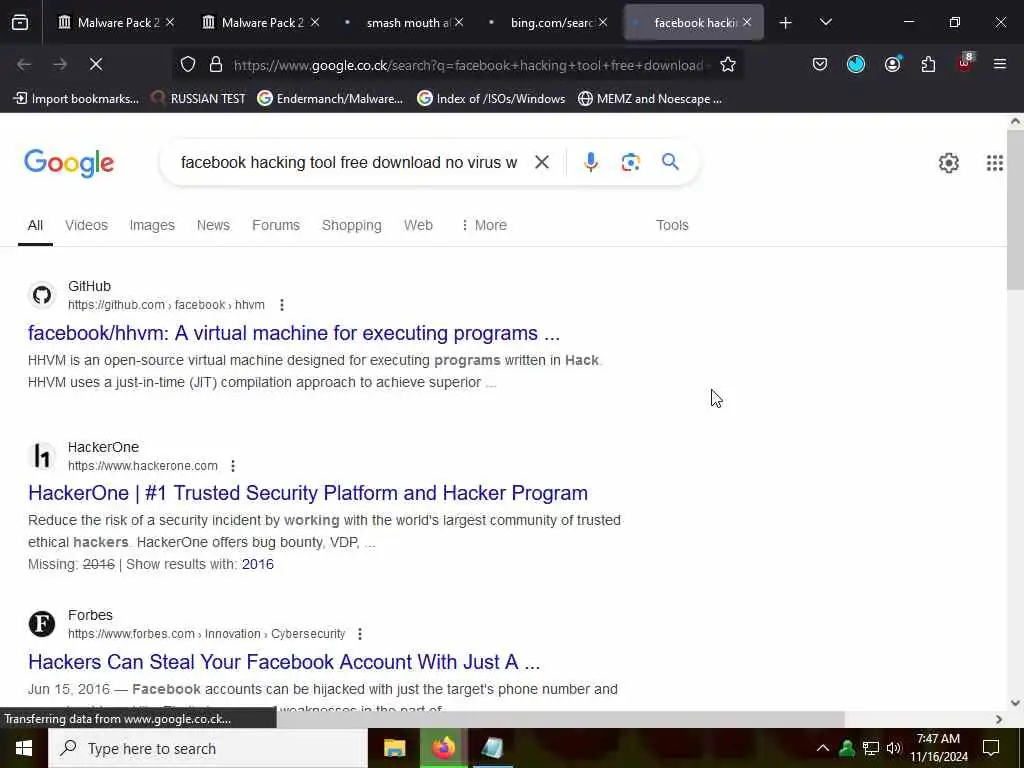Open Import bookmarks bookmark

point(76,99)
